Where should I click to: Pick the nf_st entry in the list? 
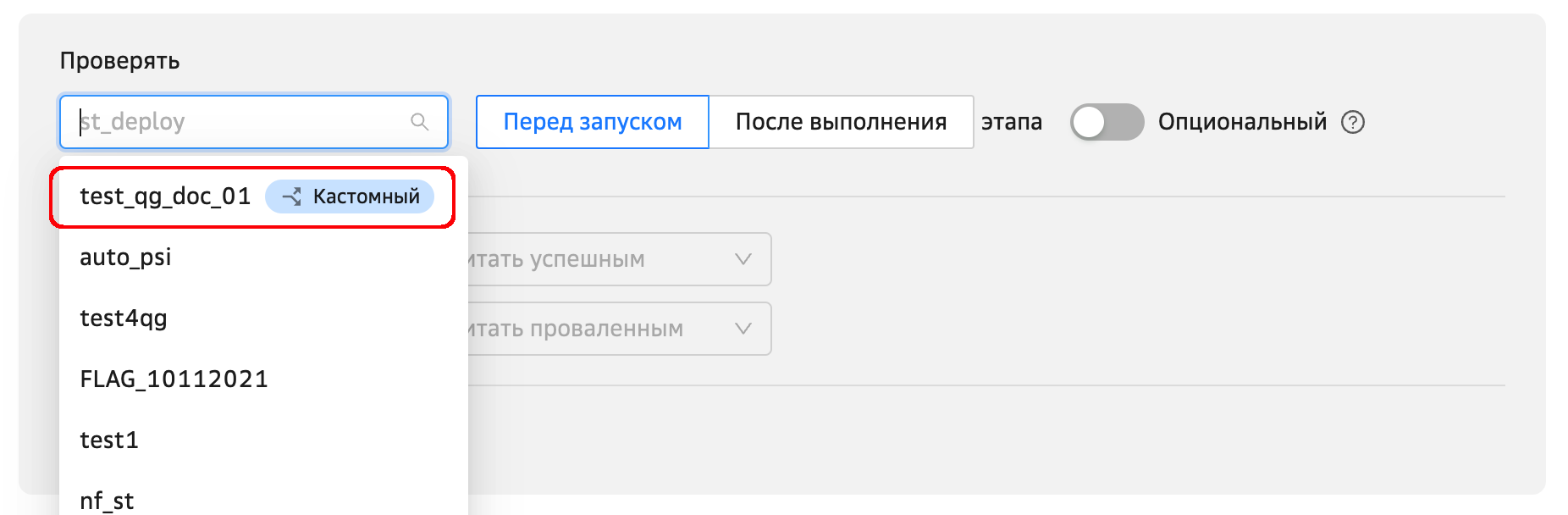[107, 501]
